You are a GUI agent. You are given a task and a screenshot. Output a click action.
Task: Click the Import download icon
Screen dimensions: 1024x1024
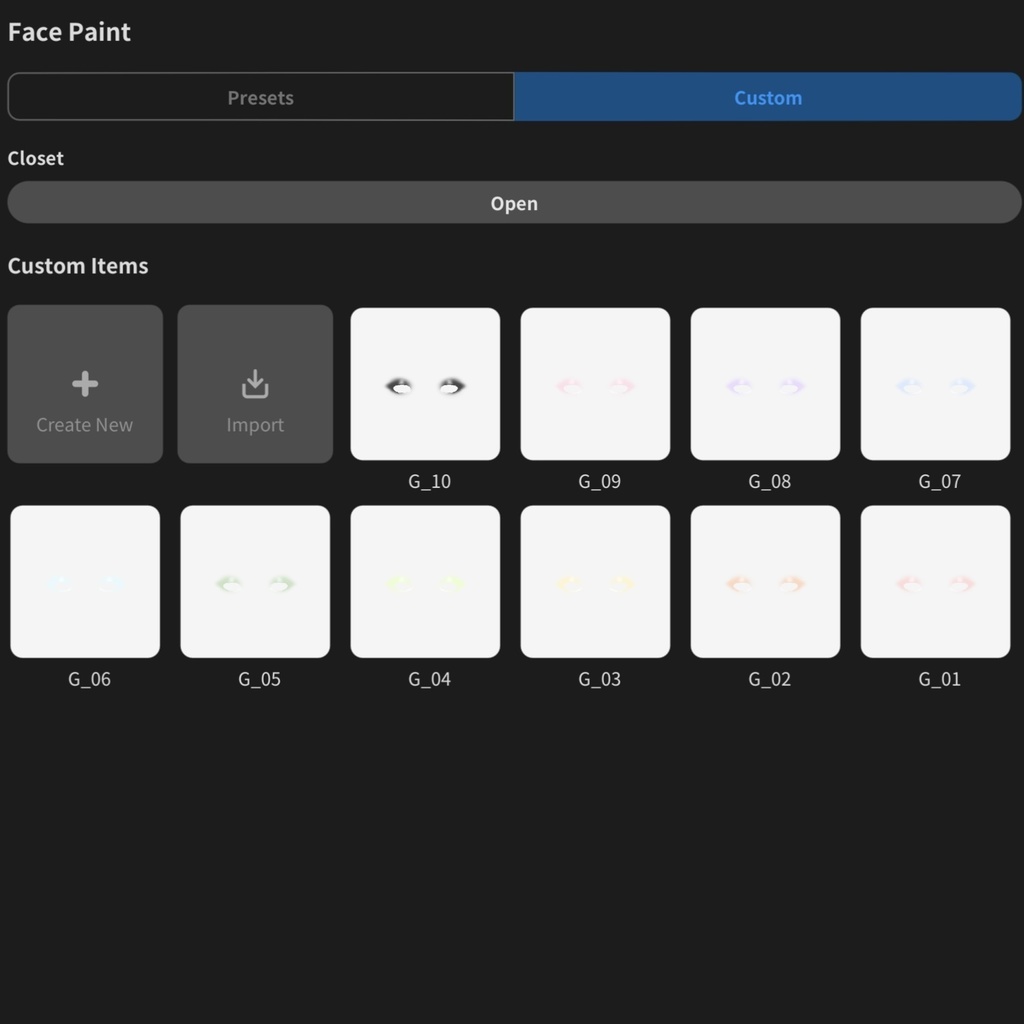(x=255, y=384)
